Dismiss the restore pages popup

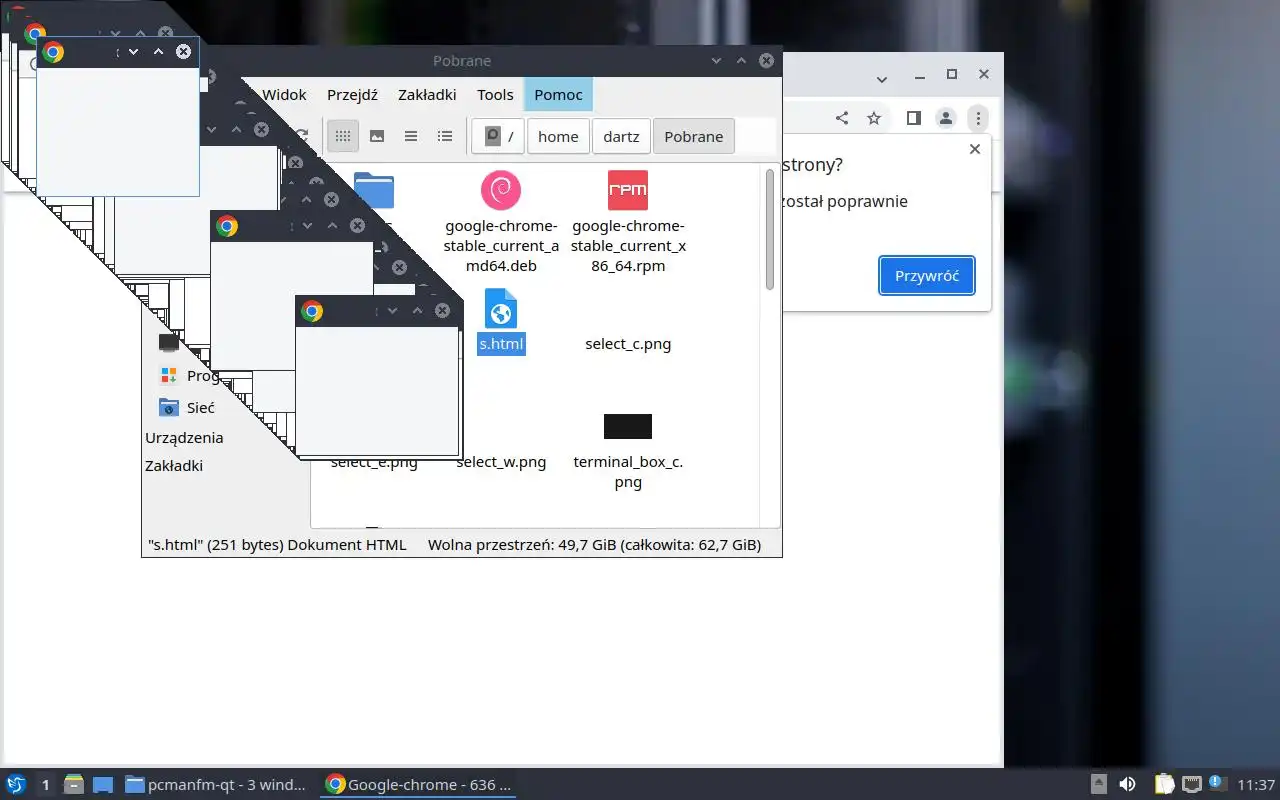[x=975, y=149]
